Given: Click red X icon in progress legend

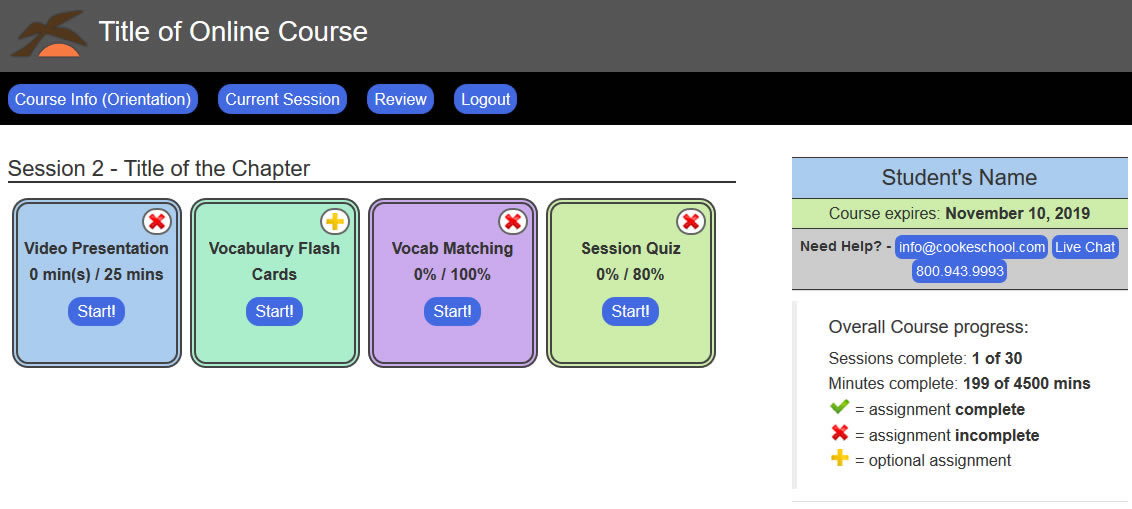Looking at the screenshot, I should tap(839, 434).
